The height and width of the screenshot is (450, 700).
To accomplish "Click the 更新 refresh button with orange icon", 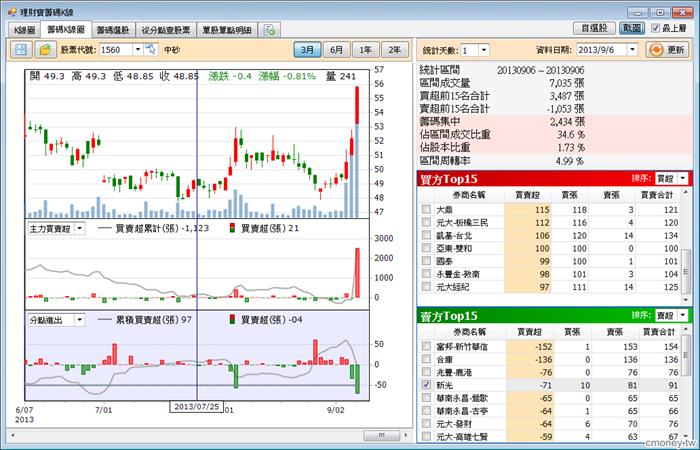I will [668, 50].
